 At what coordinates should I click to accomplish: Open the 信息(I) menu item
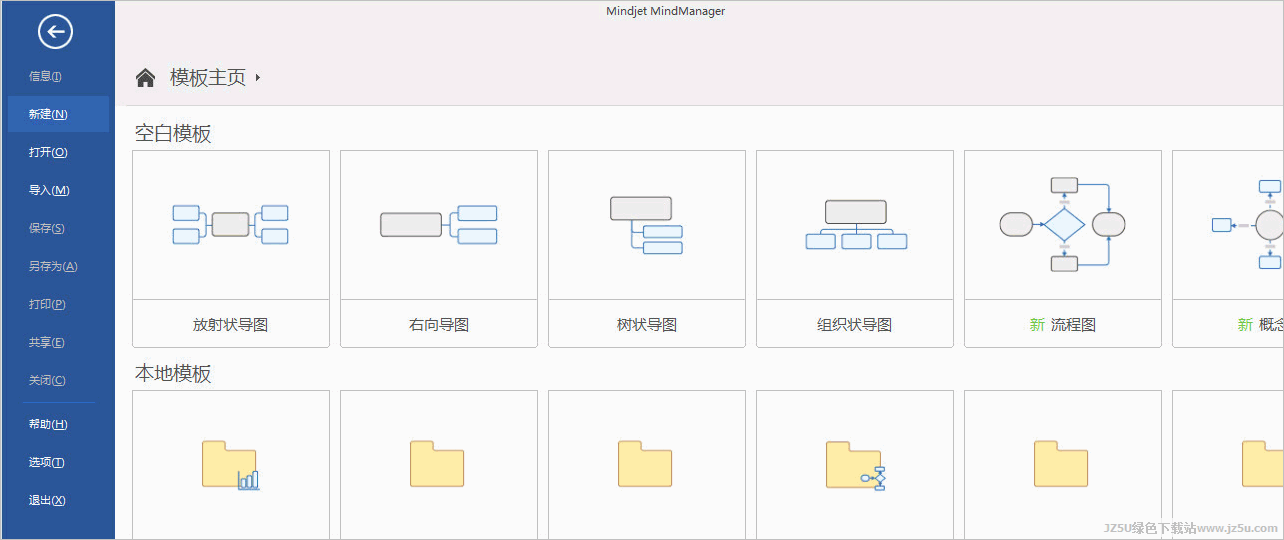46,76
